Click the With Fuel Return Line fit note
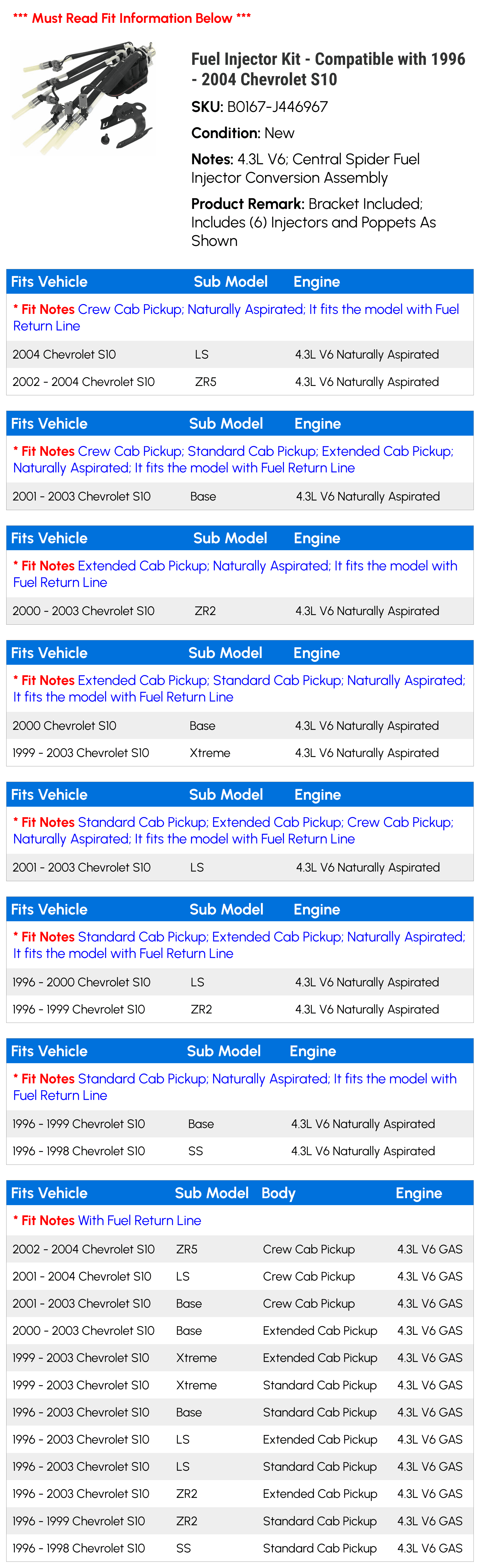480x1568 pixels. 107,1220
